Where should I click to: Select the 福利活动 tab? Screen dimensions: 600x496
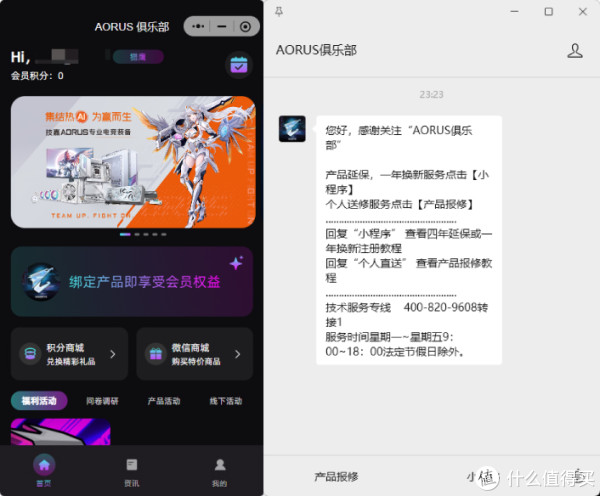click(39, 401)
